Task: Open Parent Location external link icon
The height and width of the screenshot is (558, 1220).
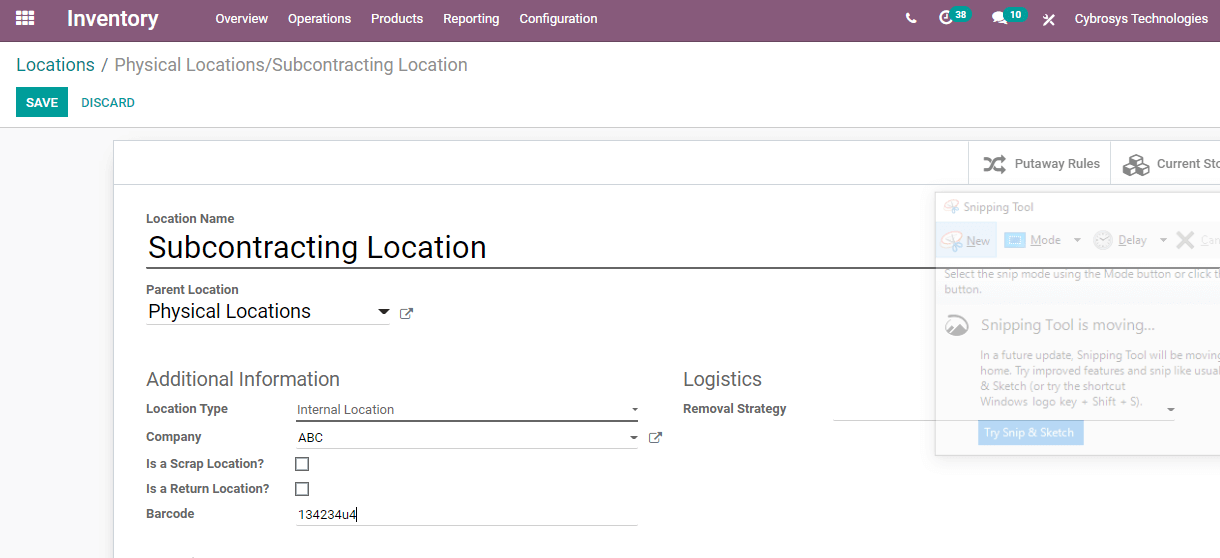Action: point(406,313)
